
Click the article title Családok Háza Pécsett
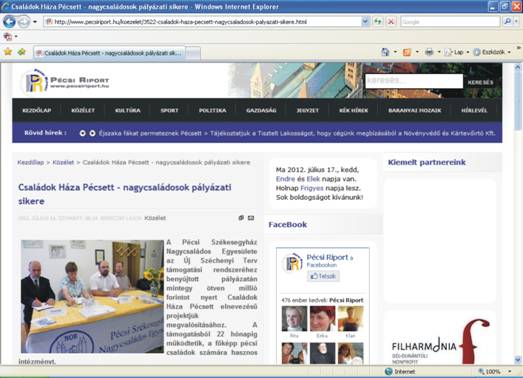point(125,194)
